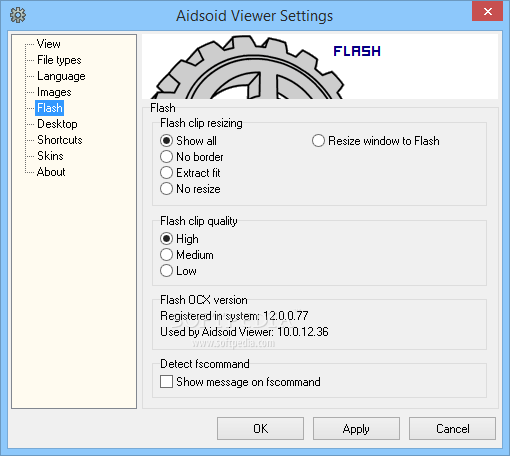Click the Used by Aidsoid Viewer: 10.0.12.36 text
The width and height of the screenshot is (510, 456).
click(x=244, y=332)
